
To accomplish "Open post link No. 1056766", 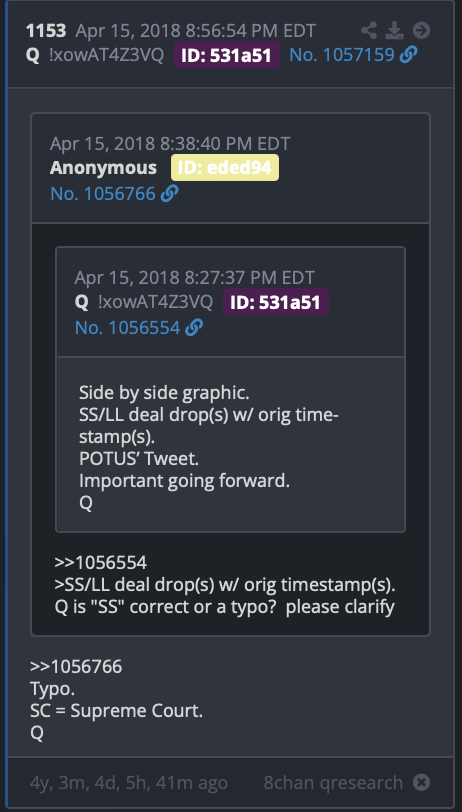I will 103,194.
